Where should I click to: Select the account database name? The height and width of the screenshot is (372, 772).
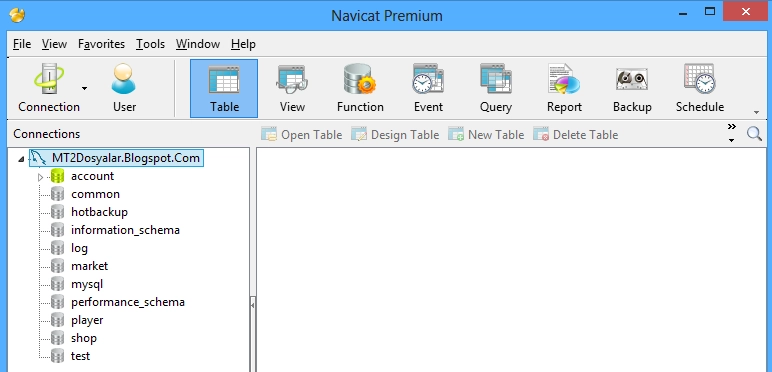coord(92,176)
